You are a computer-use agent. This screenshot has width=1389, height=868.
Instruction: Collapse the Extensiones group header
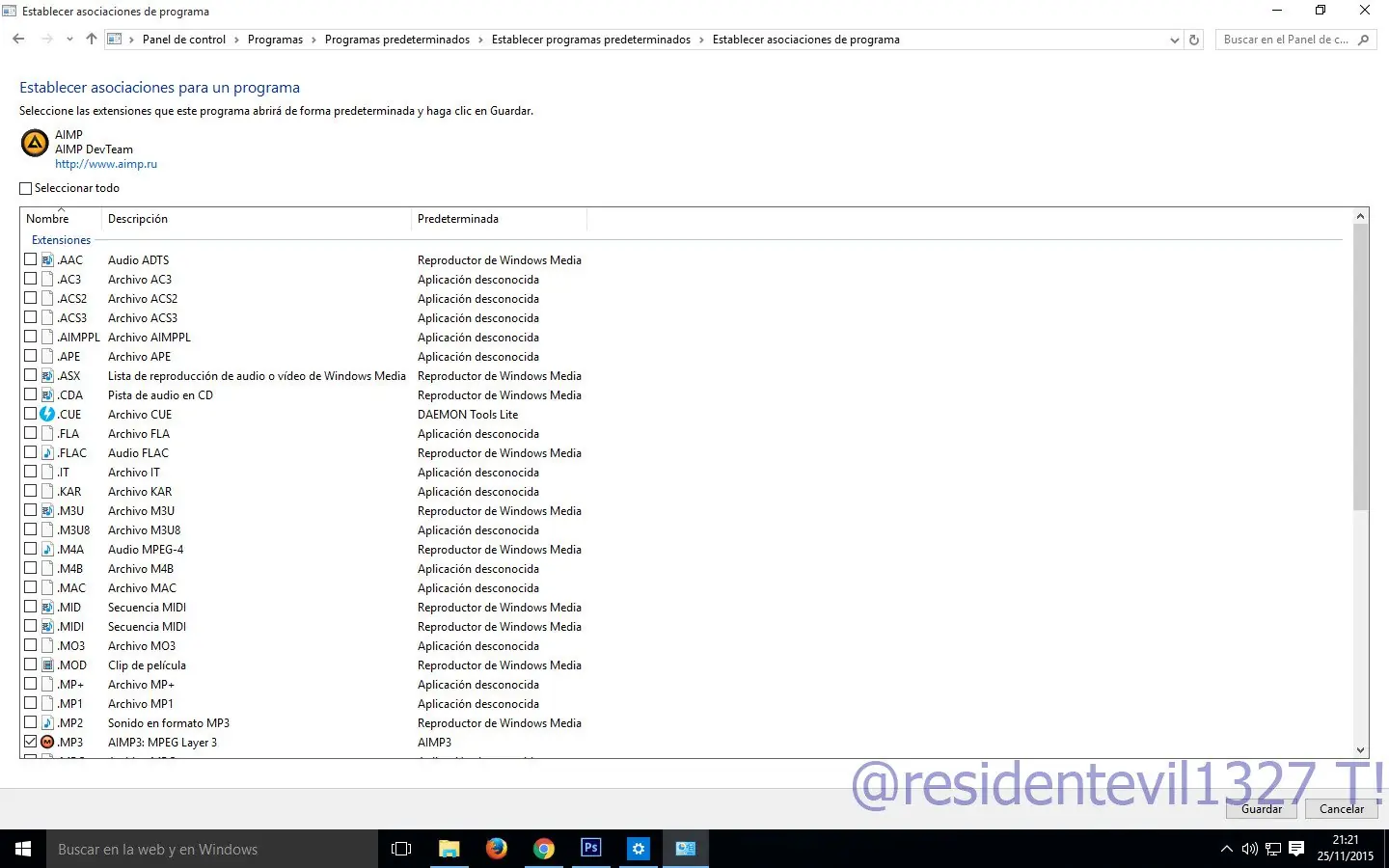point(61,240)
